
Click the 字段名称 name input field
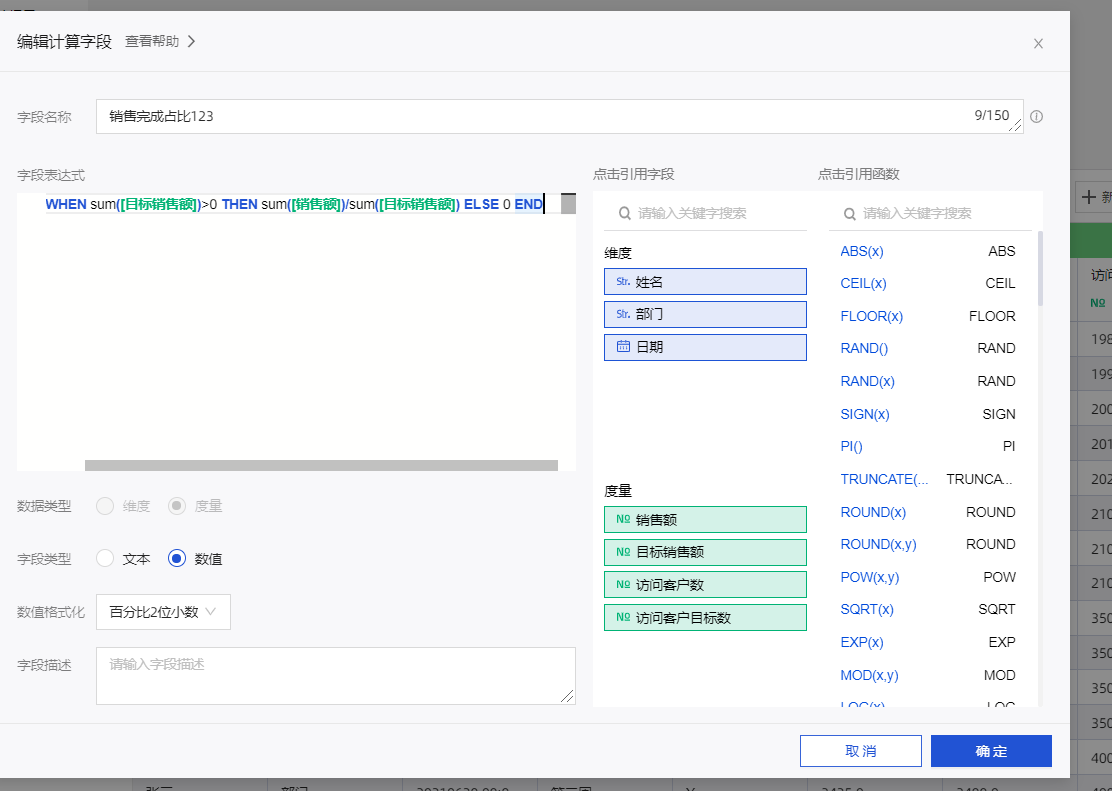click(530, 116)
